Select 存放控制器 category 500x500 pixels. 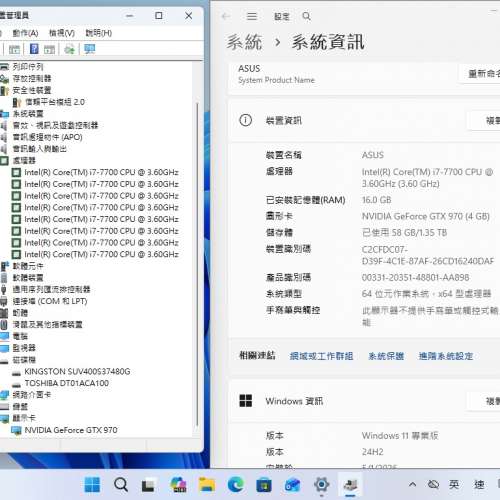(32, 78)
